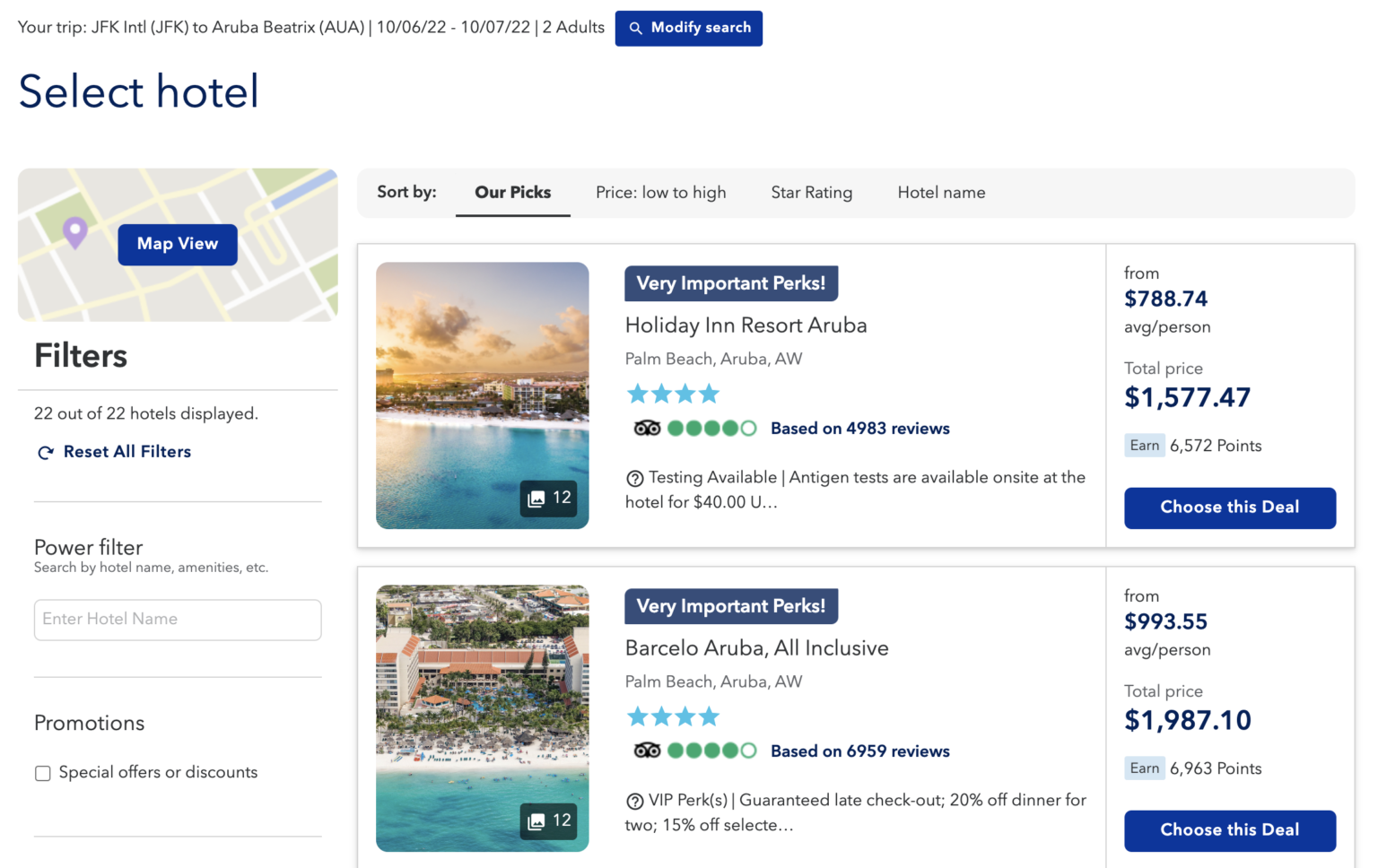The height and width of the screenshot is (868, 1378).
Task: Keep the Our Picks sort tab selected
Action: 512,192
